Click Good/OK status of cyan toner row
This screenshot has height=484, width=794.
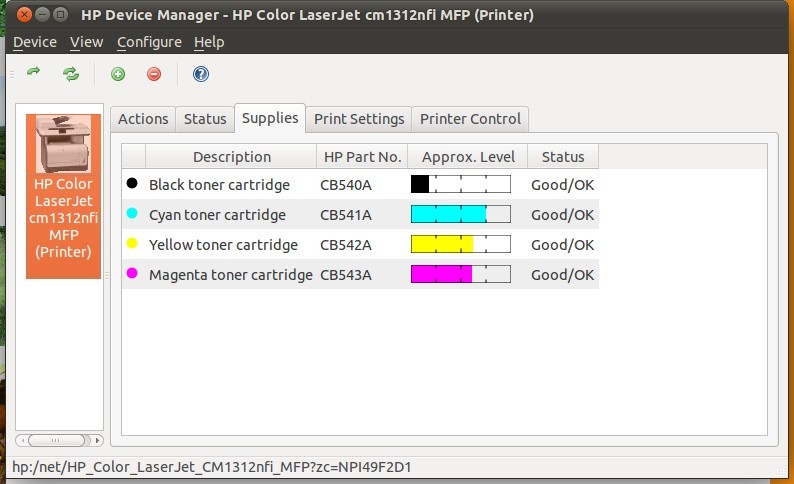tap(563, 215)
